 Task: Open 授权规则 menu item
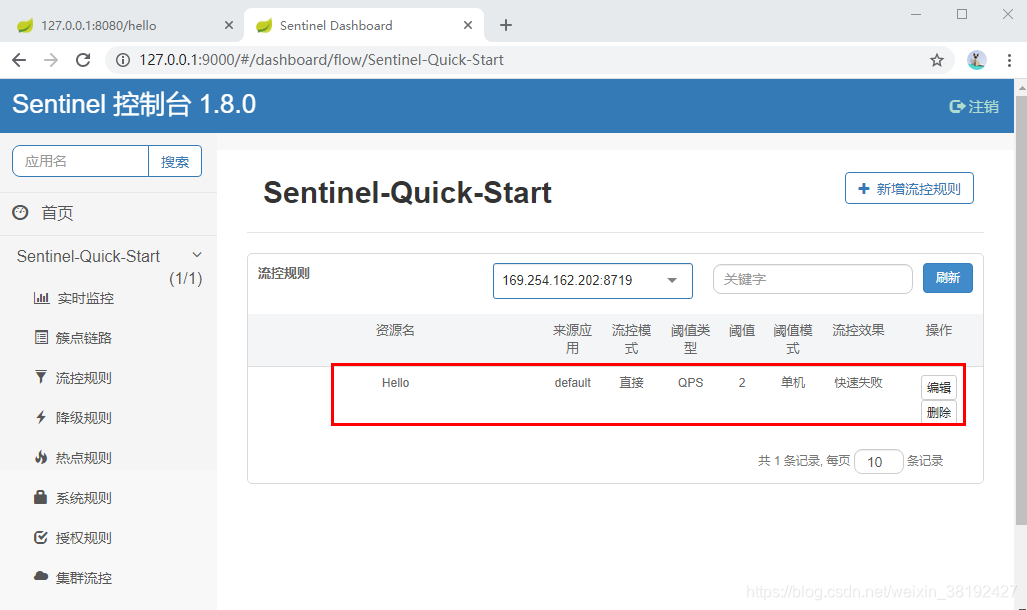point(84,538)
